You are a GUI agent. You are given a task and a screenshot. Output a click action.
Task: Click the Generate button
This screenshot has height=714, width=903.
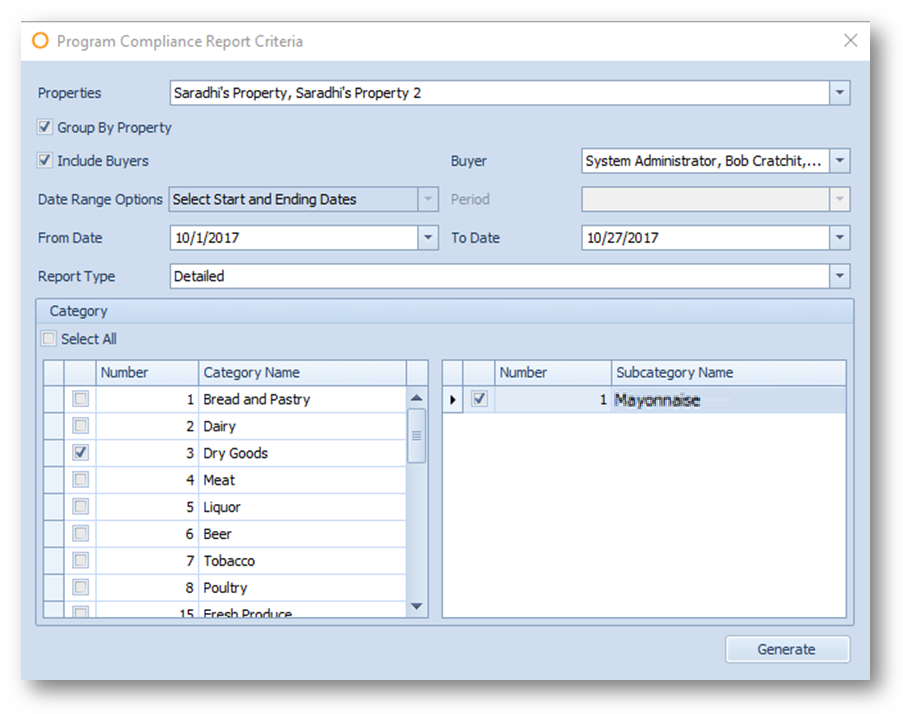pos(787,649)
